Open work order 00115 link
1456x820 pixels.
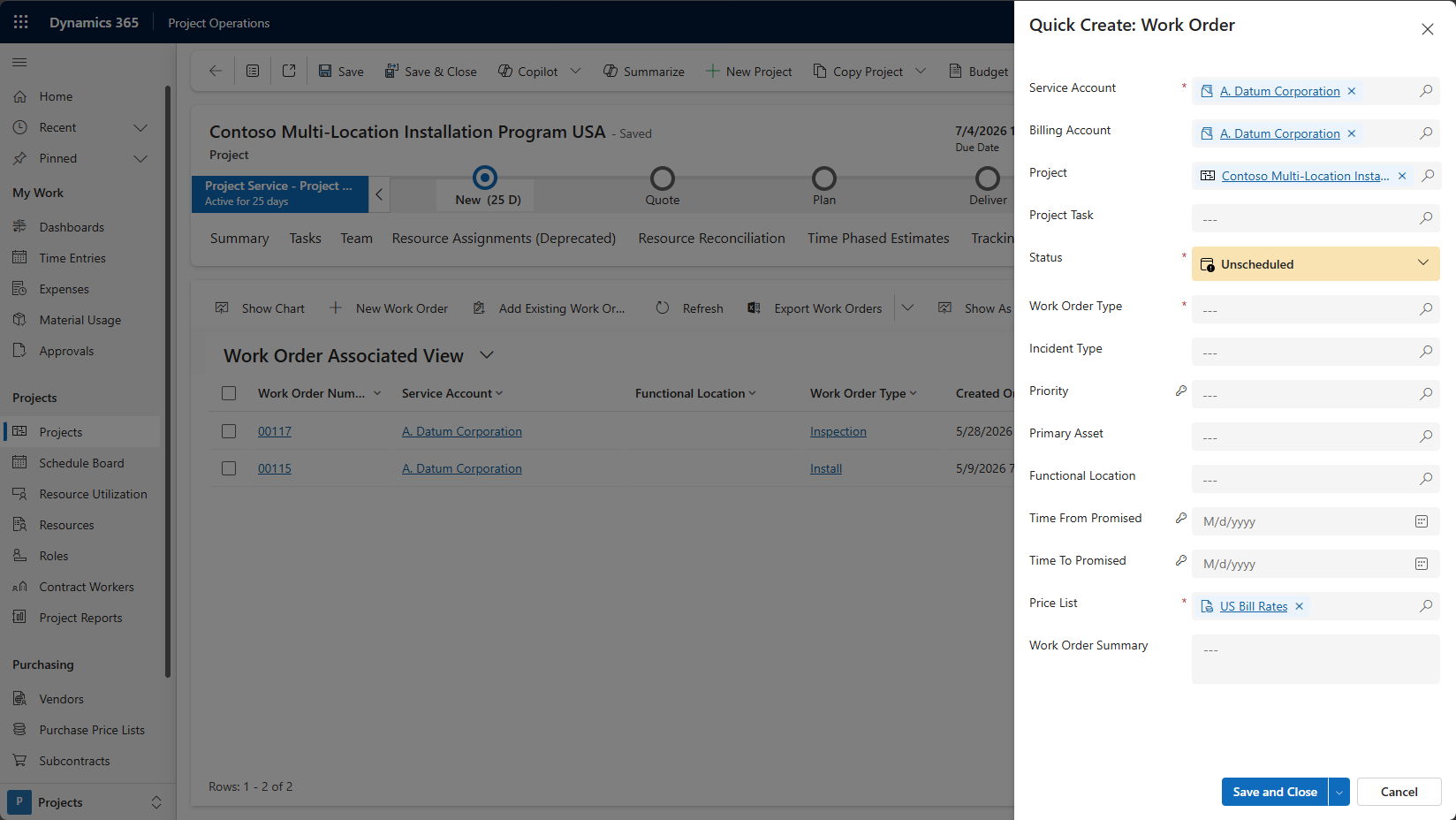(275, 468)
